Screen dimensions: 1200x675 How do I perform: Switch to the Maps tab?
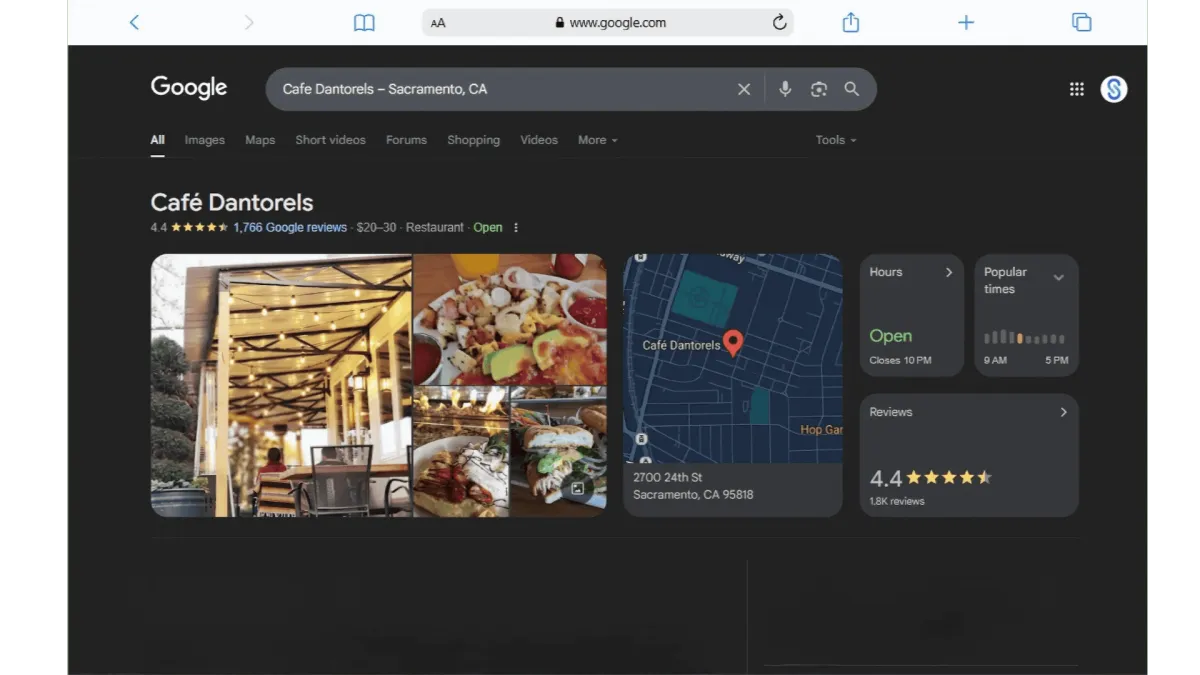[260, 140]
